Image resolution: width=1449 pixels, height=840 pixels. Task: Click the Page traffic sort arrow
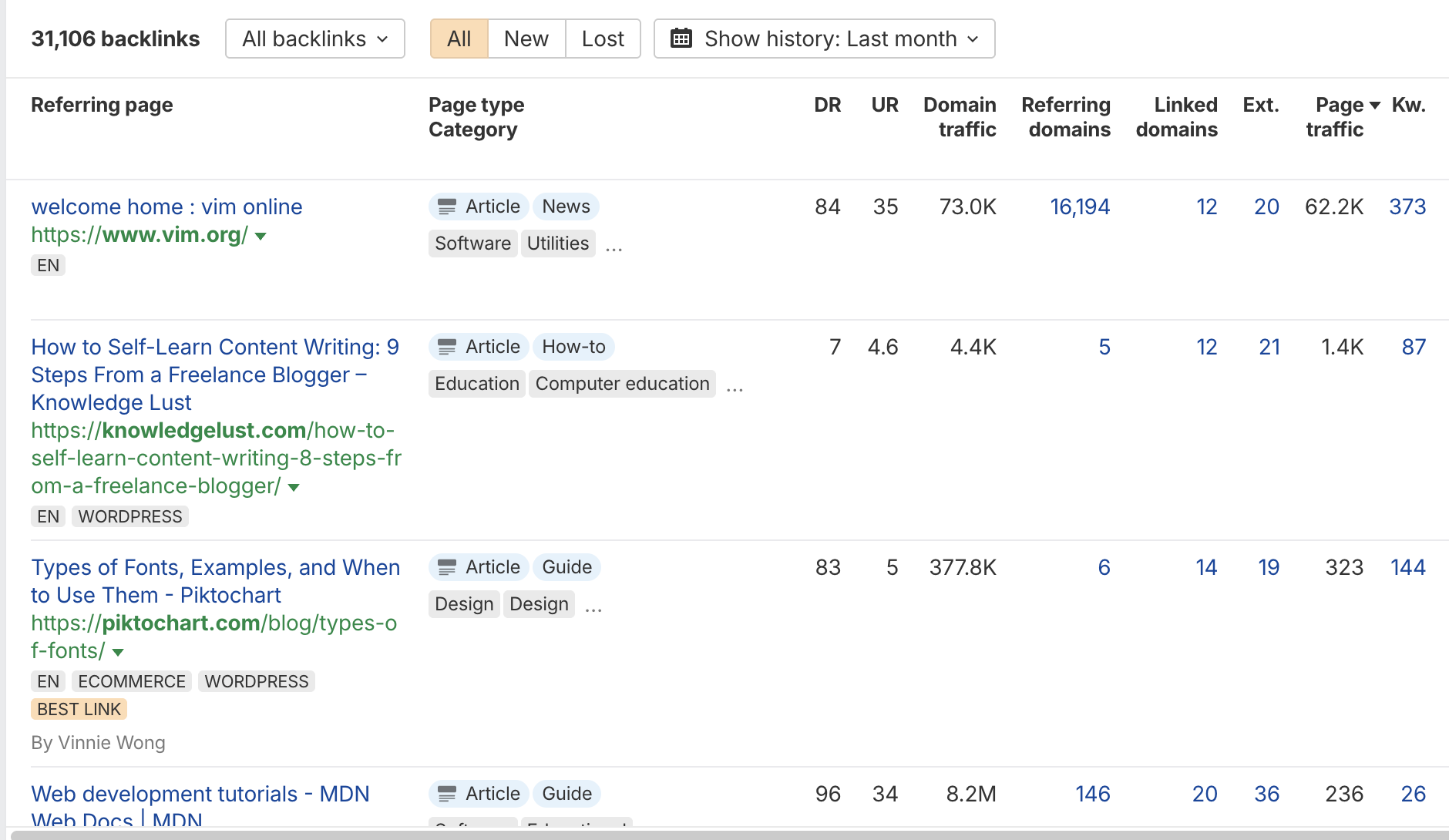pyautogui.click(x=1374, y=106)
